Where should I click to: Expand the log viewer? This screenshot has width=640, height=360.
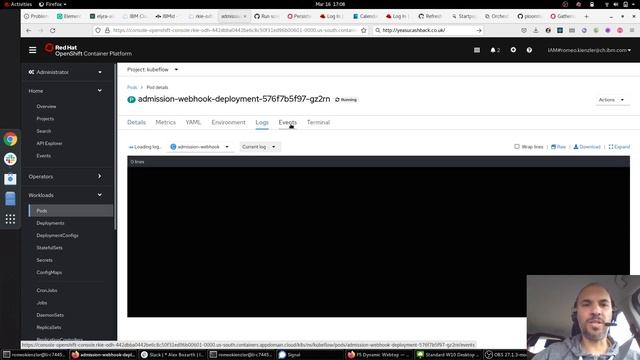click(619, 147)
